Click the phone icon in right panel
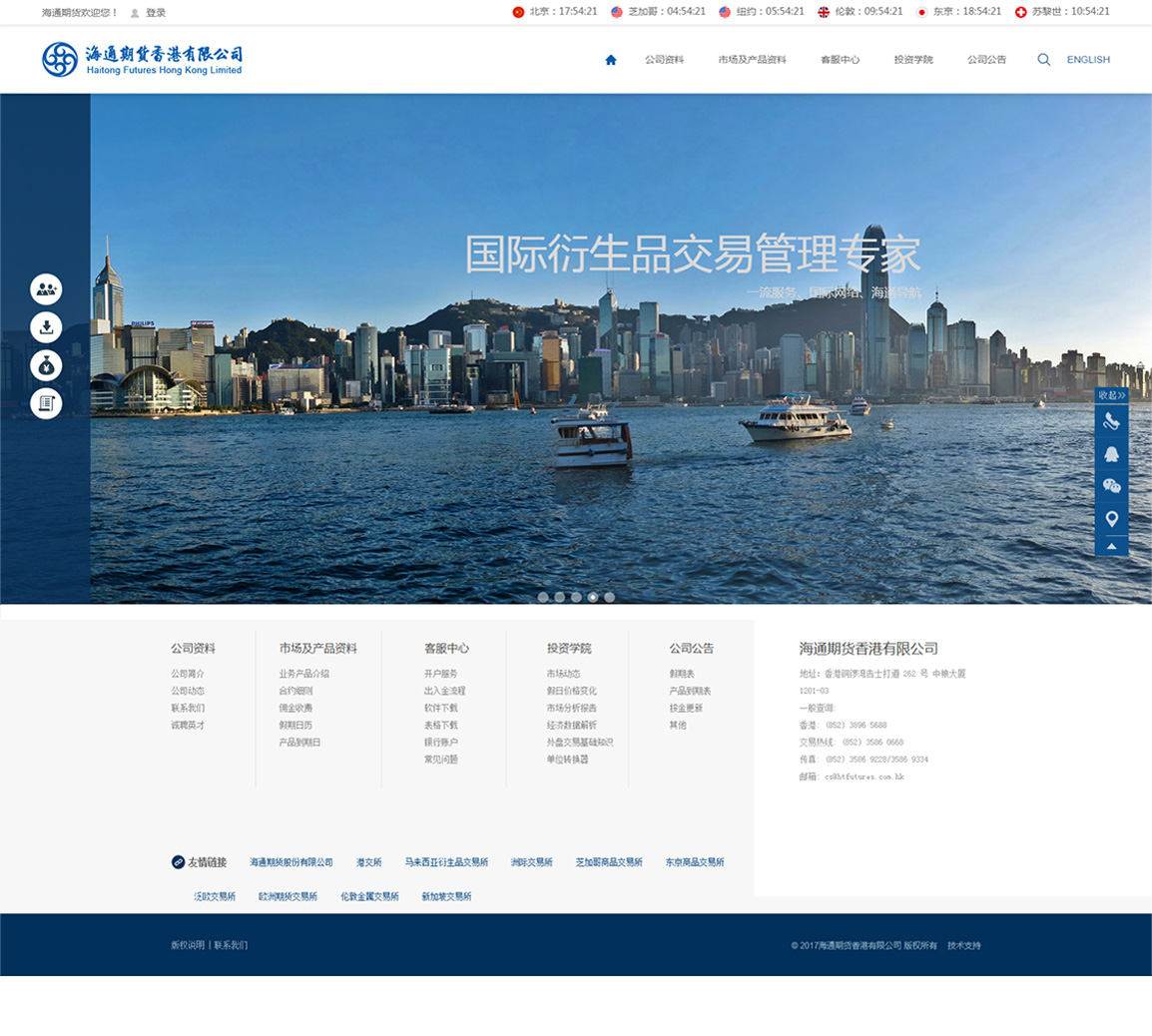This screenshot has height=1036, width=1152. [x=1111, y=422]
